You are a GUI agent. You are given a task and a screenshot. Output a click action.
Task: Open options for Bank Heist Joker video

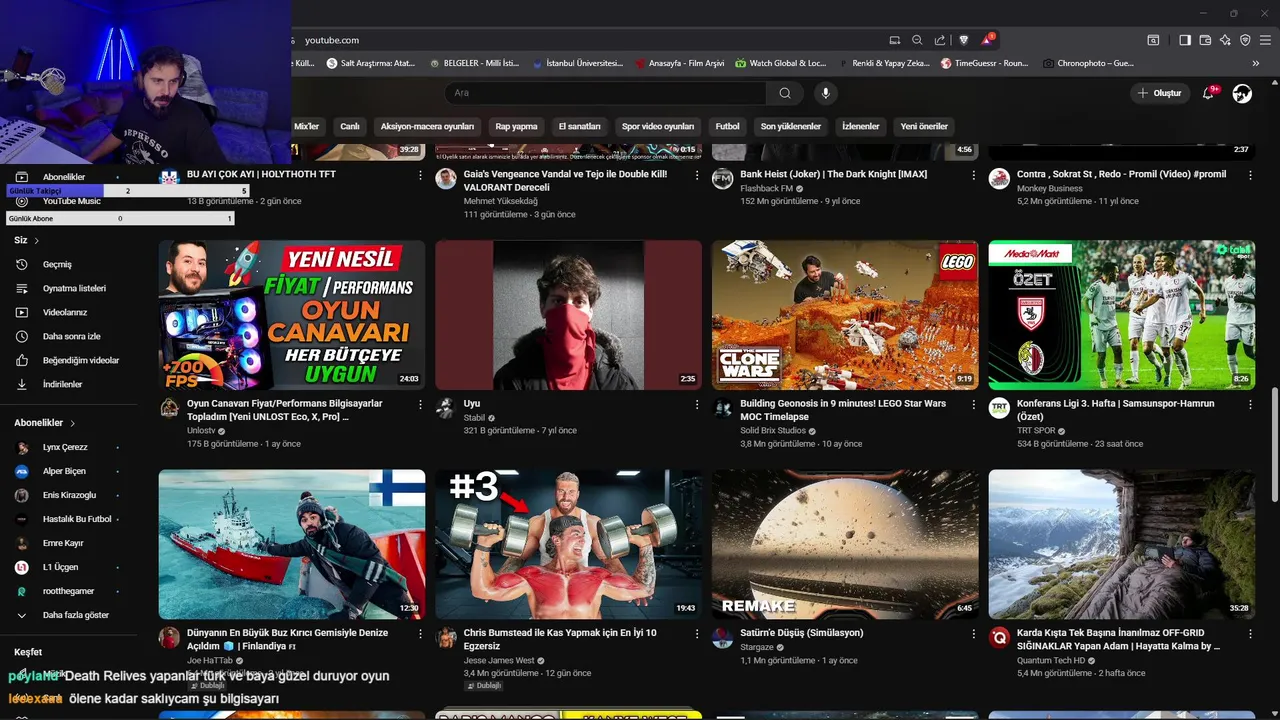tap(974, 175)
